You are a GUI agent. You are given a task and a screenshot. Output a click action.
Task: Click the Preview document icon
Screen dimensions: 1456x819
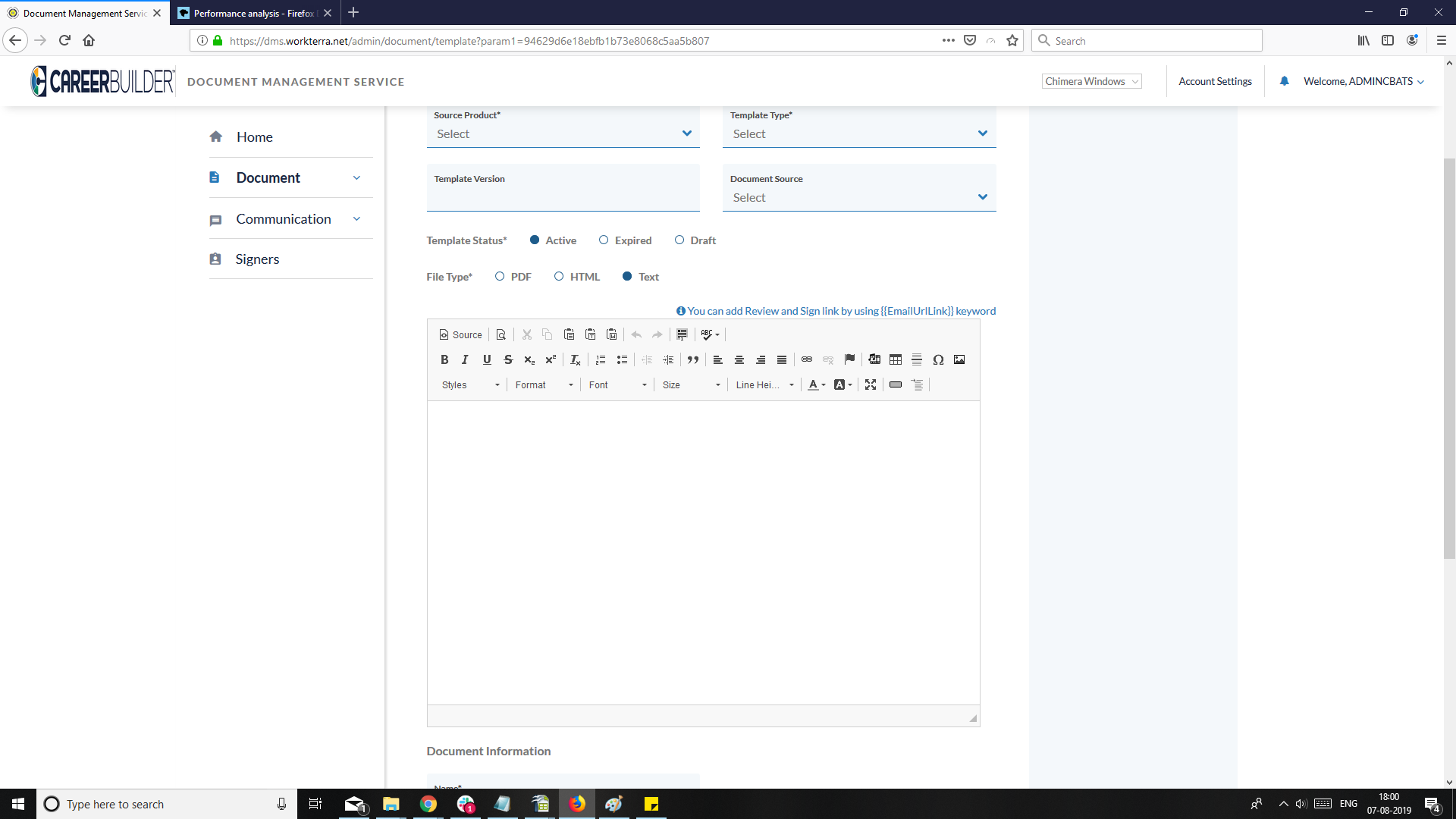tap(501, 335)
